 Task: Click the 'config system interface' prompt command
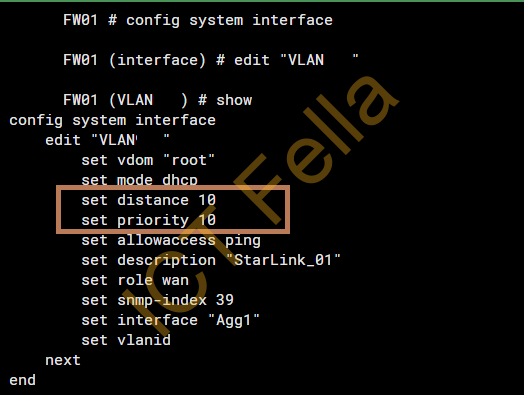(229, 20)
